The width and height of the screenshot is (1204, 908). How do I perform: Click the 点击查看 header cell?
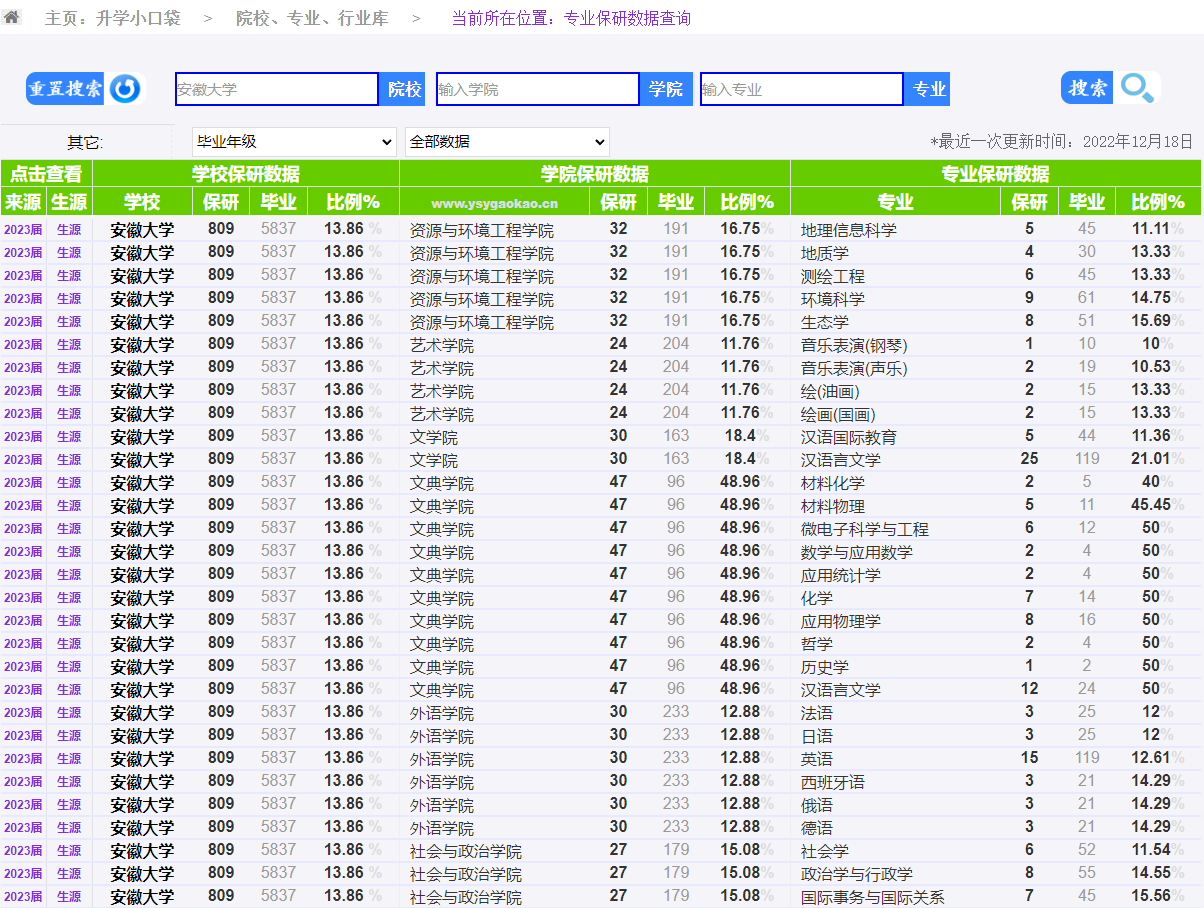(x=46, y=173)
